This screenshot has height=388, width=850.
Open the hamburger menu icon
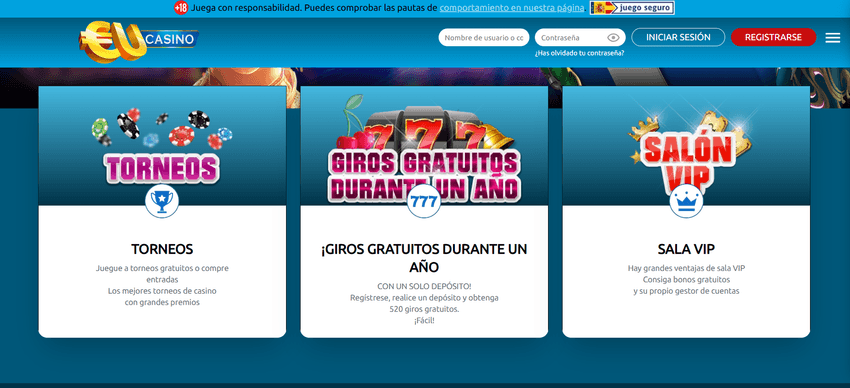832,37
